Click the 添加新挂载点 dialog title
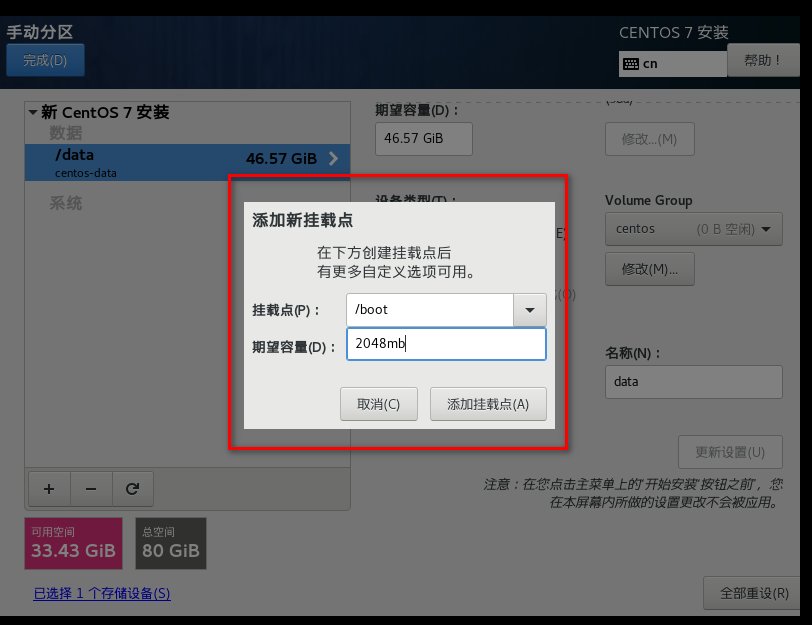 (x=302, y=220)
